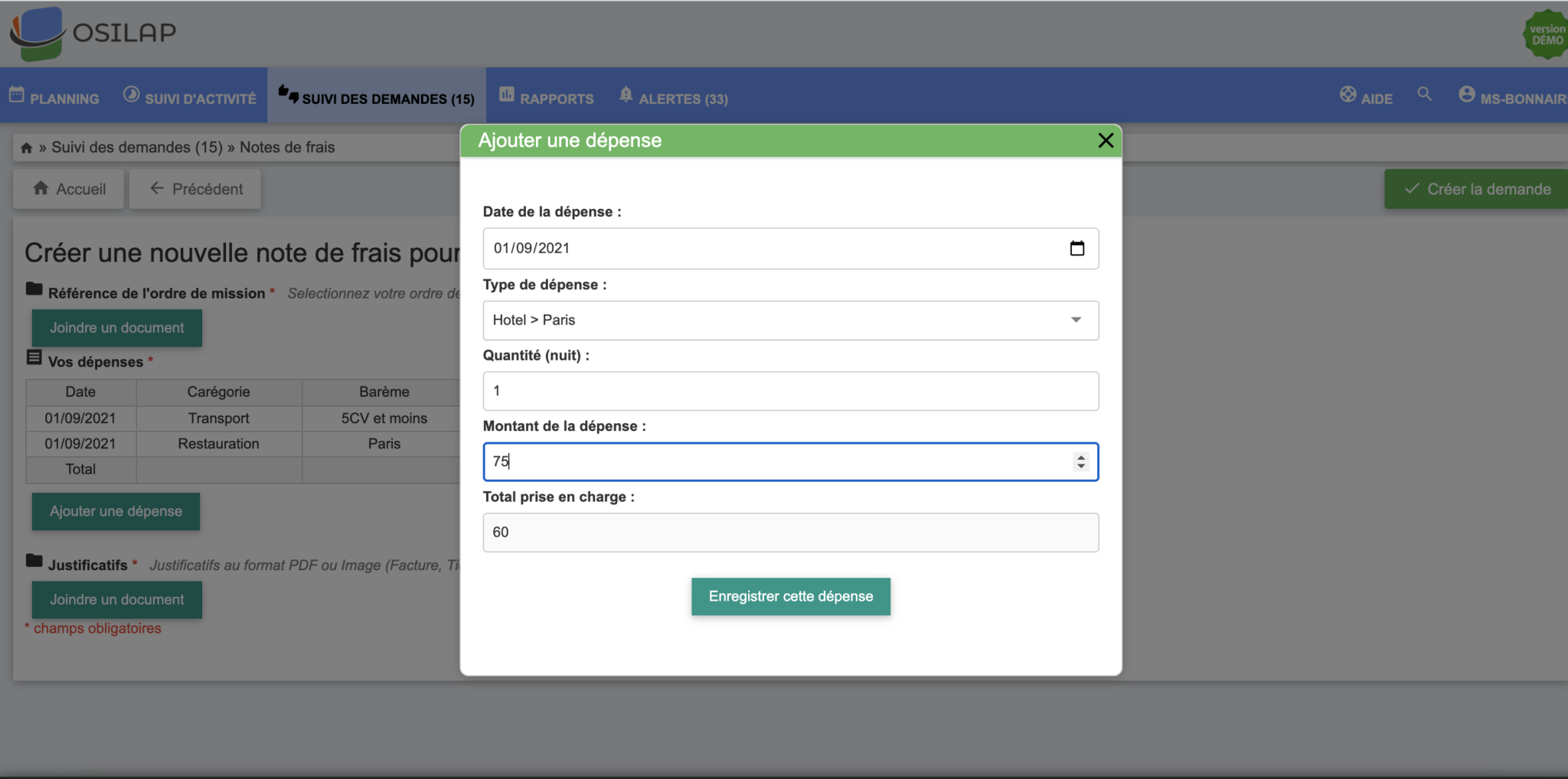1568x779 pixels.
Task: Click the Montant de la dépense stepper arrows
Action: pyautogui.click(x=1081, y=462)
